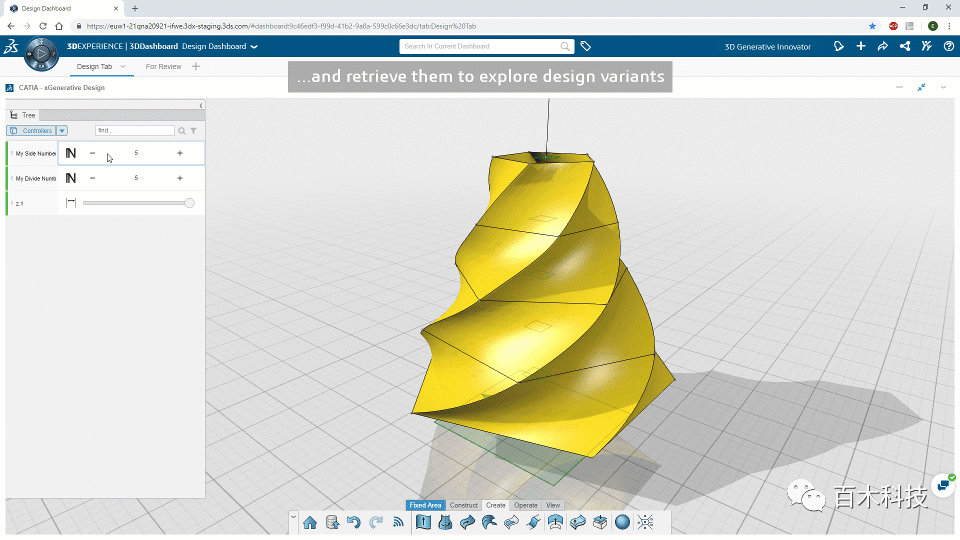This screenshot has width=960, height=540.
Task: Increase My Side Number with plus button
Action: tap(180, 153)
